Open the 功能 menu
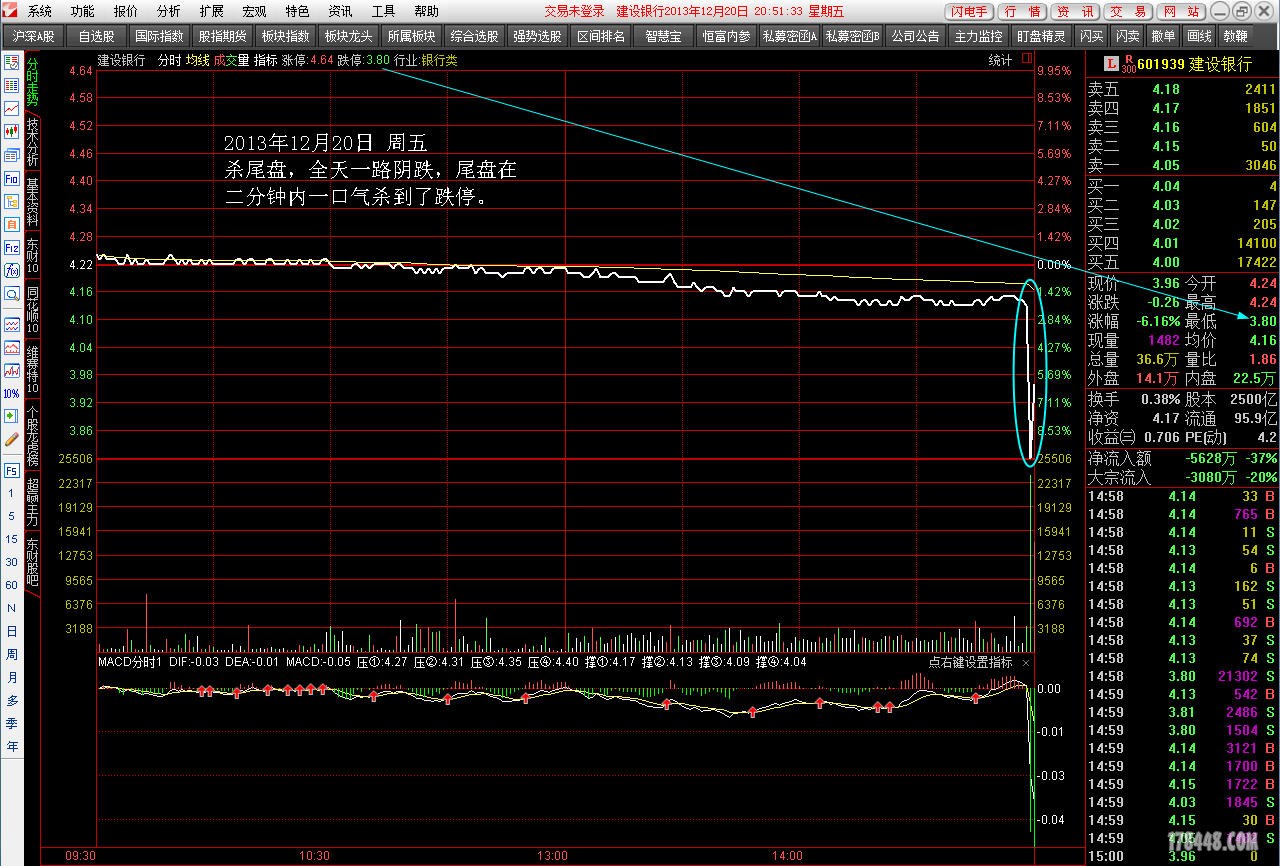 click(82, 11)
